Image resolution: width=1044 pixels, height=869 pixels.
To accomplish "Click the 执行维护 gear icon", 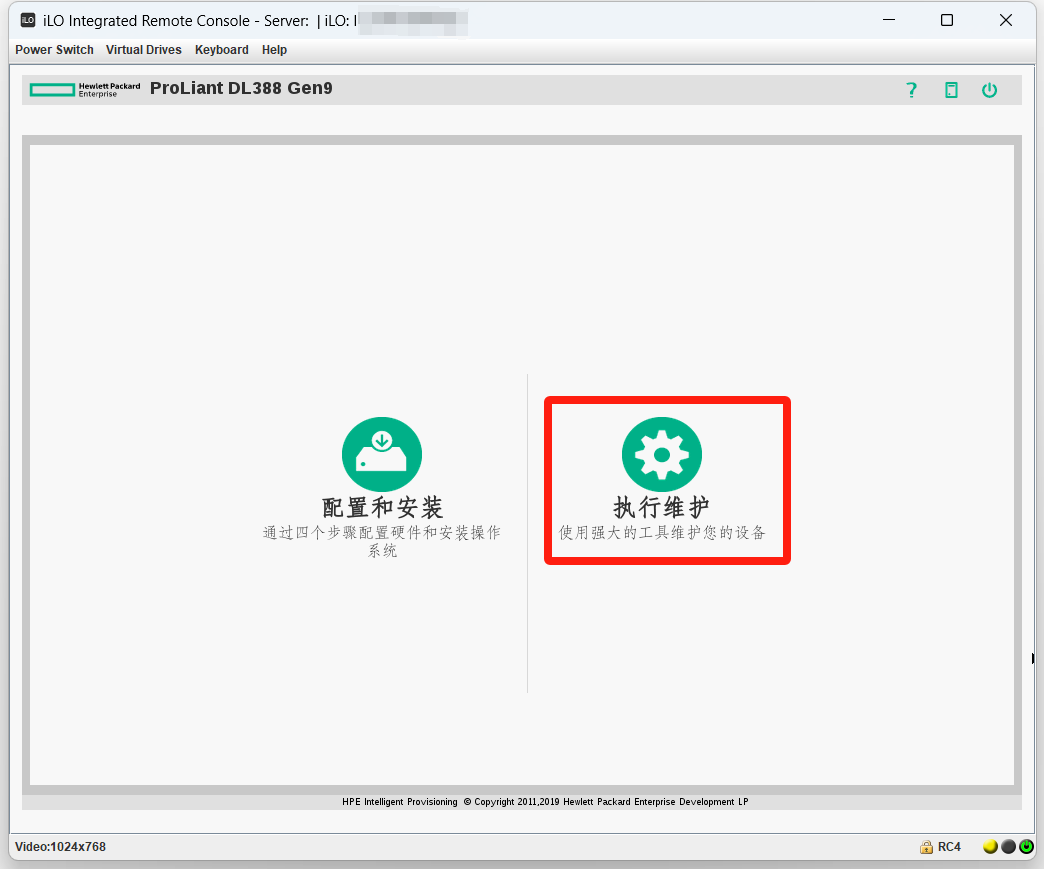I will pos(662,455).
